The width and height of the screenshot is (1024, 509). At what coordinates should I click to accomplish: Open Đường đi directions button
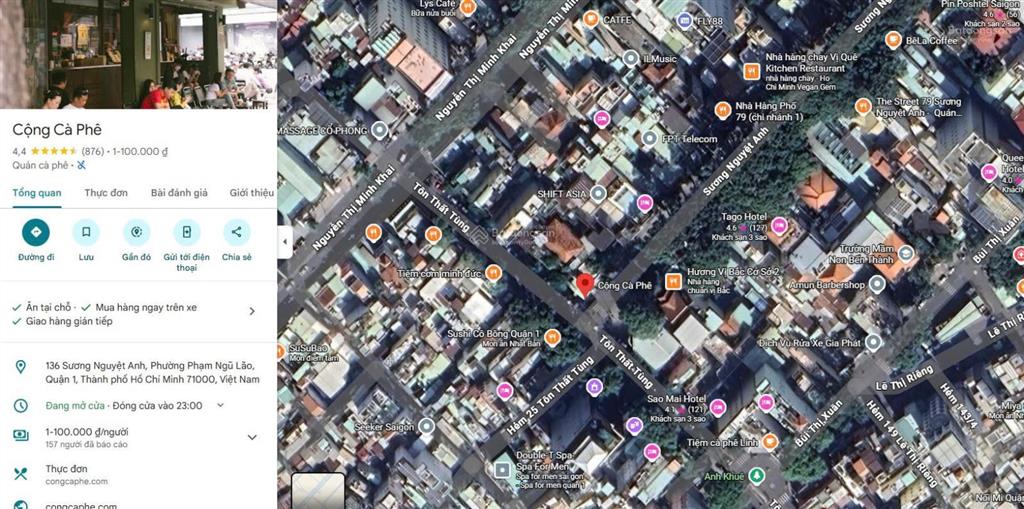(36, 233)
